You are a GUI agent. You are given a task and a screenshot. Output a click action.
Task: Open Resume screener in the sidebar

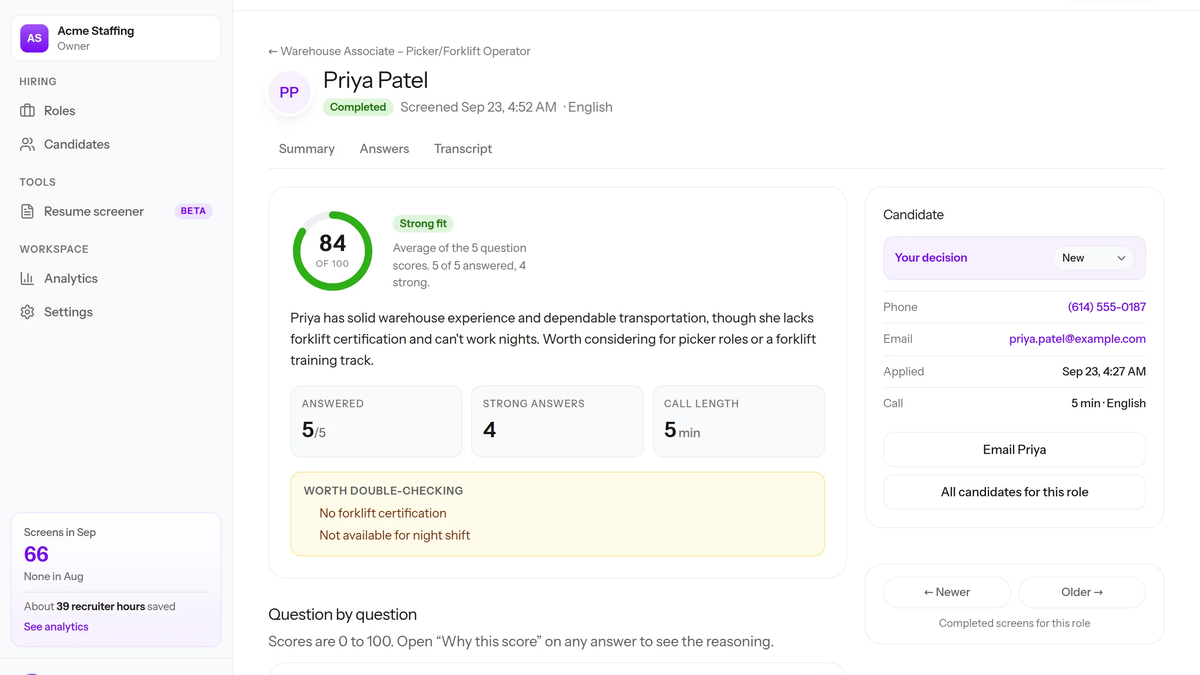[x=116, y=211]
